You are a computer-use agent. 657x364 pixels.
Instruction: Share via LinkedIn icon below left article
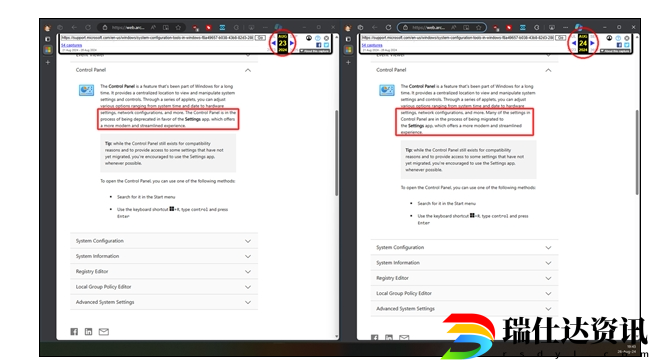coord(88,332)
